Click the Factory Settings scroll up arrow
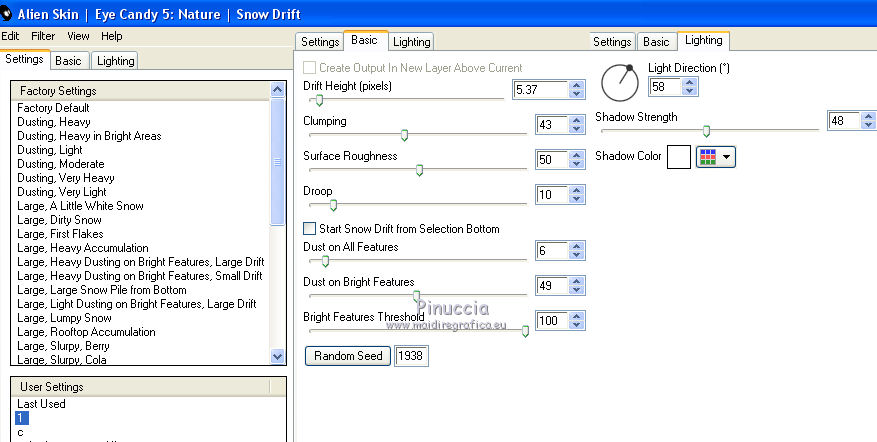Screen dimensions: 877x442 [277, 90]
